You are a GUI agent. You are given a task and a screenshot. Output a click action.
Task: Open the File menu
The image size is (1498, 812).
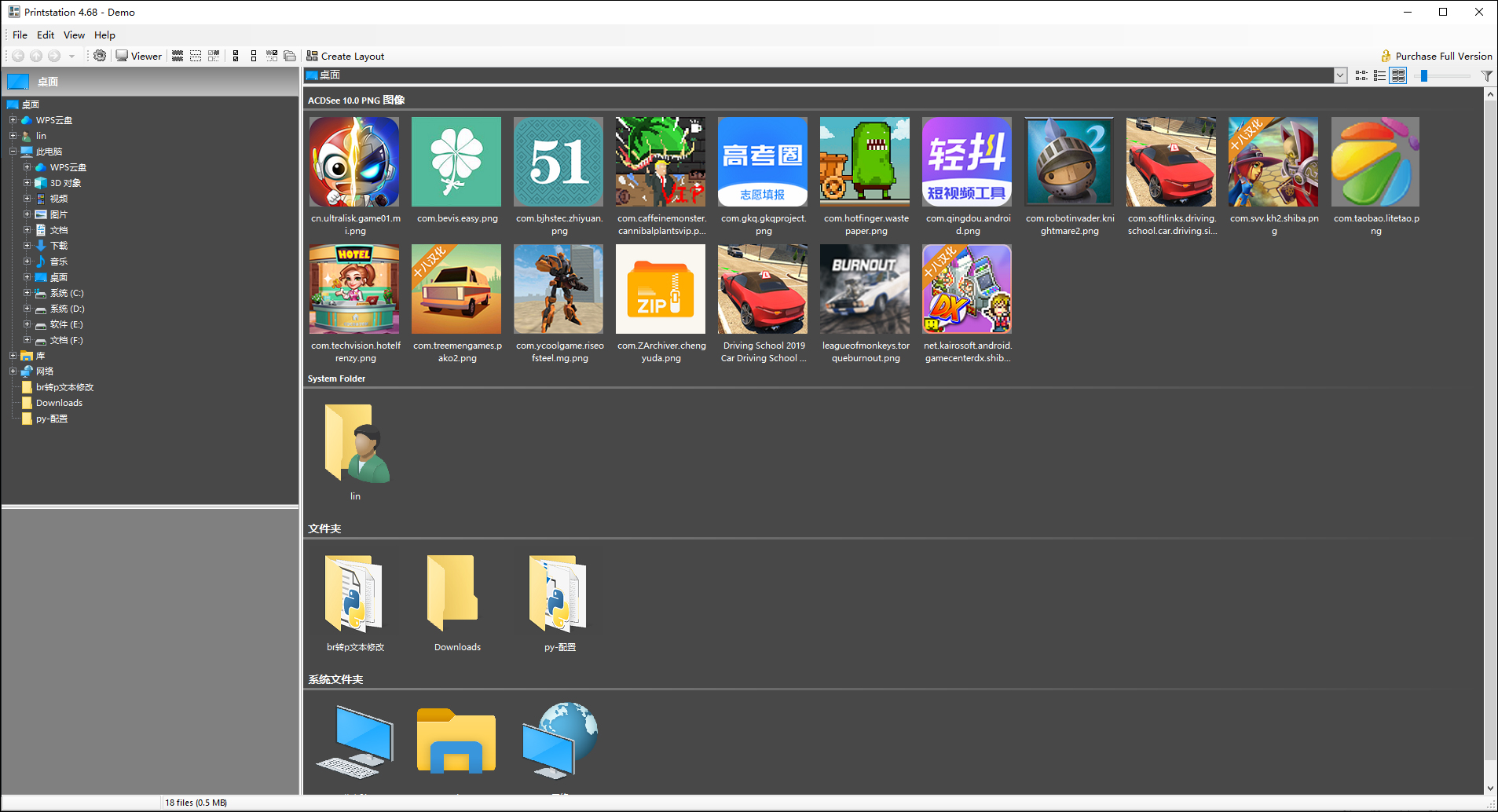(x=20, y=35)
